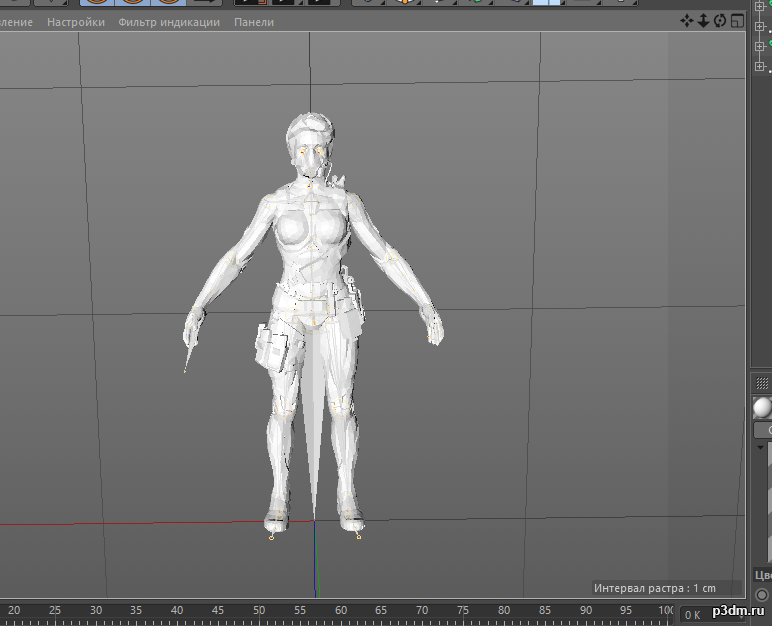The image size is (772, 626).
Task: Select the white material preview sphere
Action: point(762,407)
